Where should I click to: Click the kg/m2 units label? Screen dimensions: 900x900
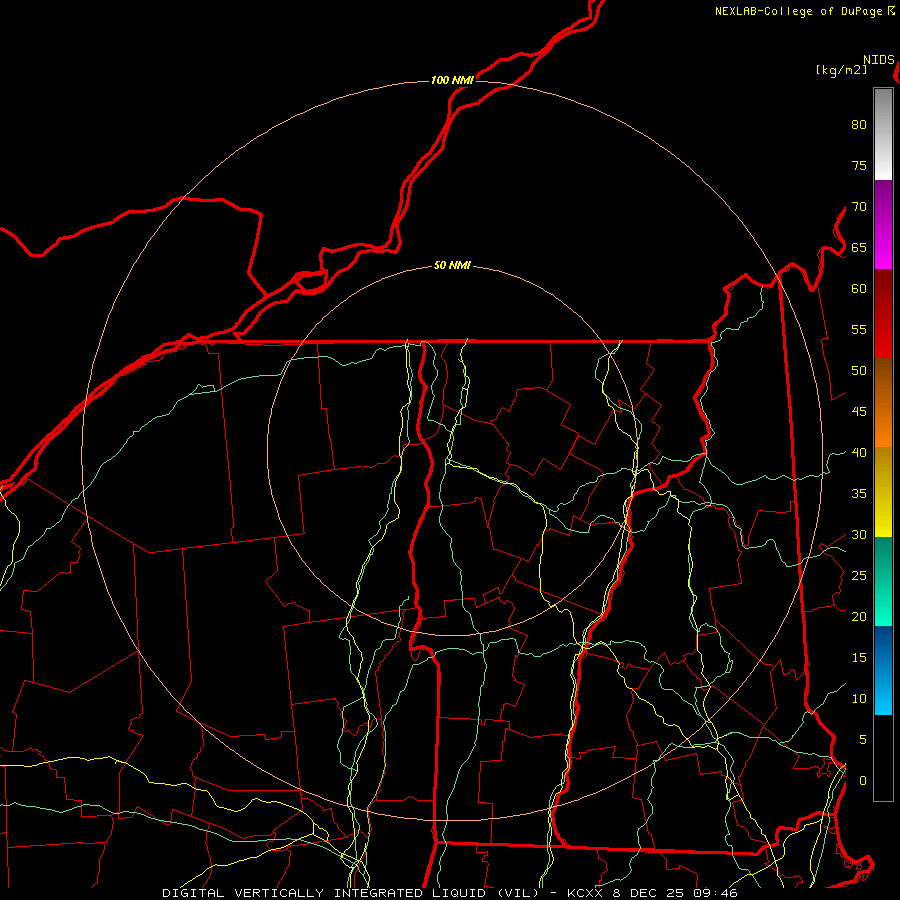pyautogui.click(x=841, y=70)
